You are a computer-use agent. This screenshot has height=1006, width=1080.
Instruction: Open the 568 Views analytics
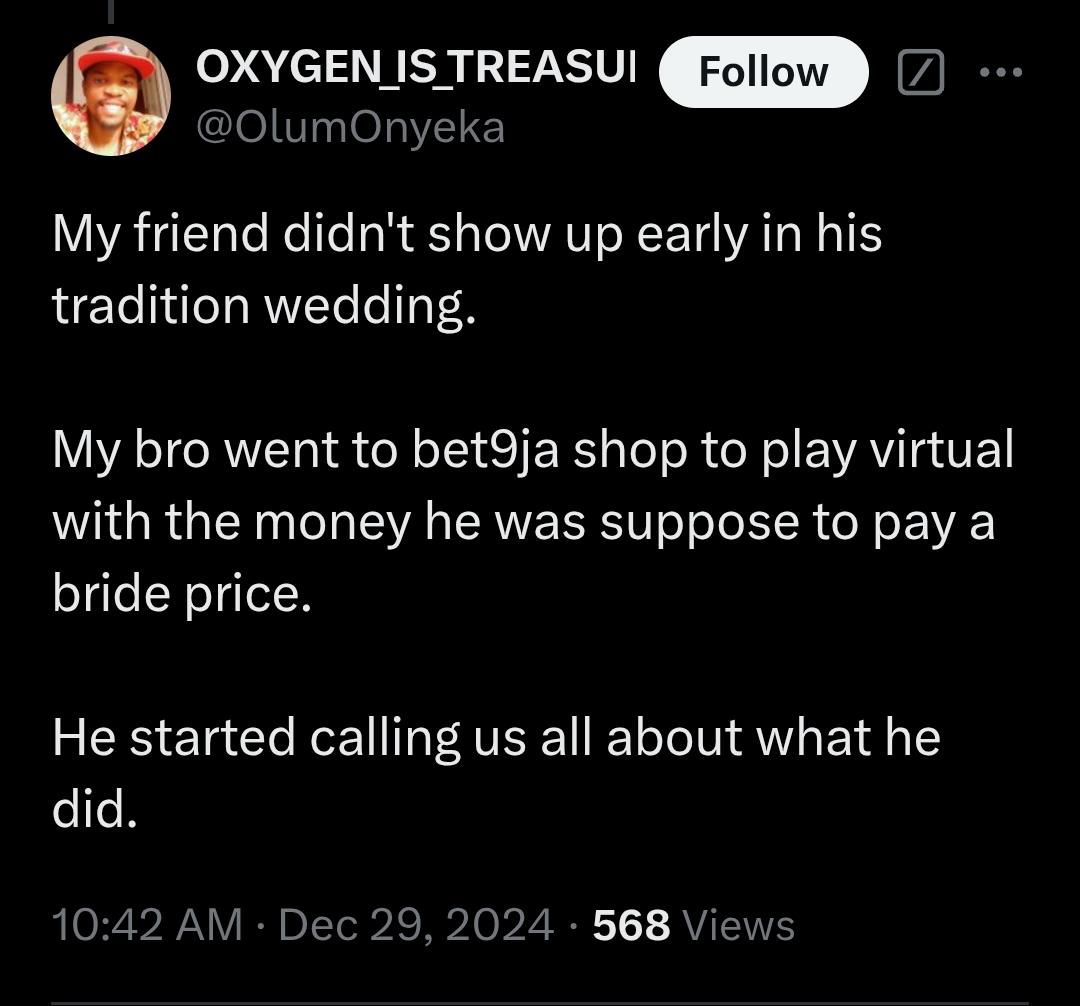(693, 925)
